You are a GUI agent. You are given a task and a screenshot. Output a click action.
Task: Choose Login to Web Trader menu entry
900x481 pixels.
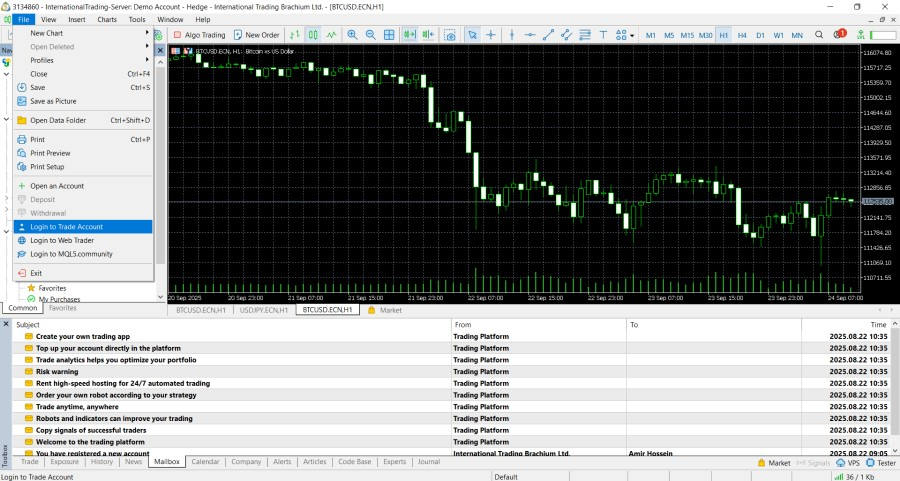62,240
